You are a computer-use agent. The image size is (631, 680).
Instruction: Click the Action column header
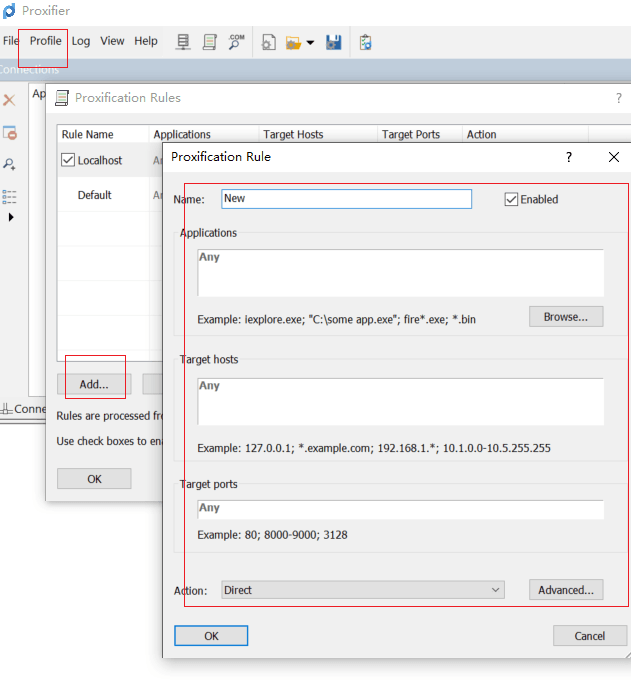point(525,134)
